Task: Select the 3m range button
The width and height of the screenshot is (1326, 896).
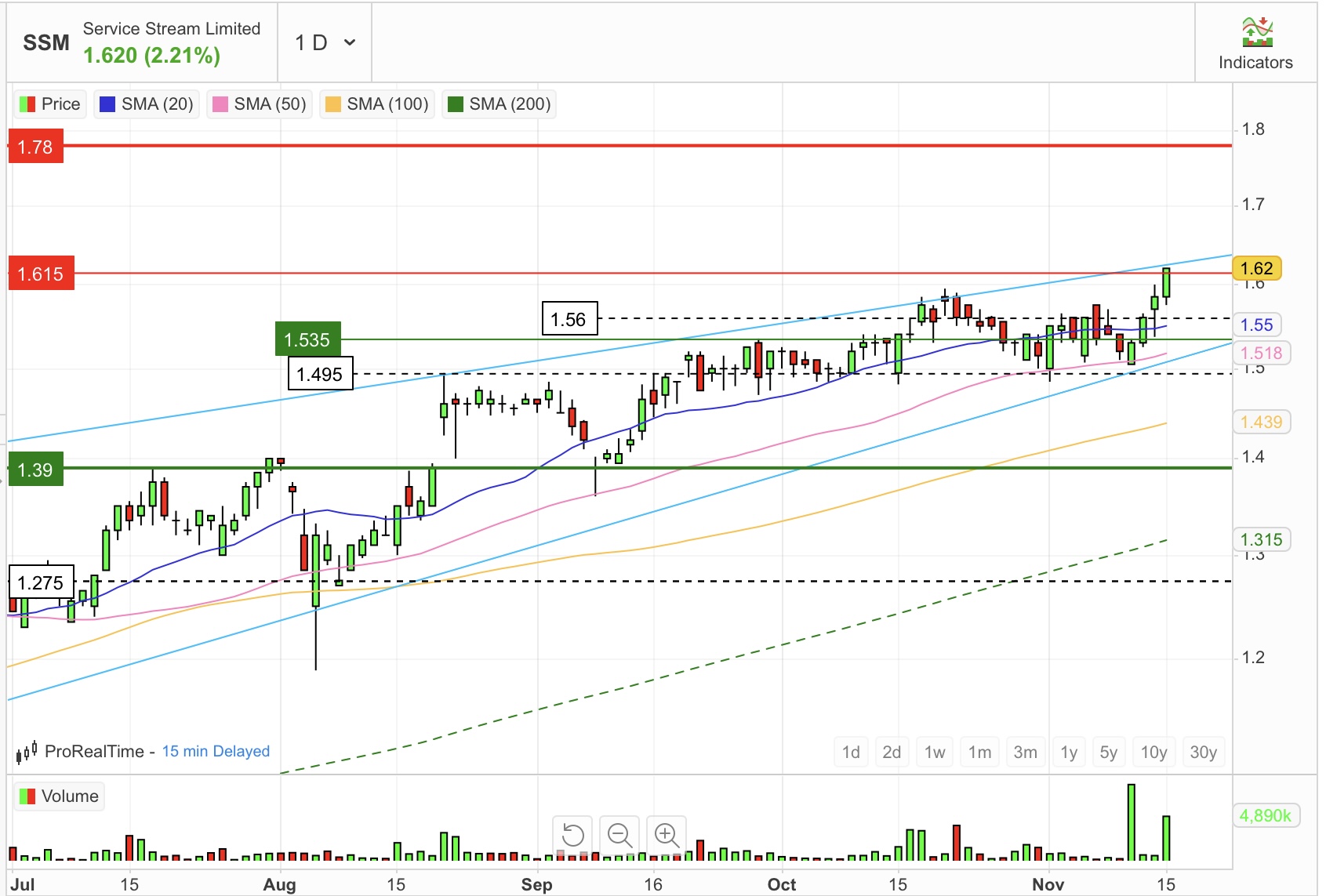Action: (x=1025, y=753)
